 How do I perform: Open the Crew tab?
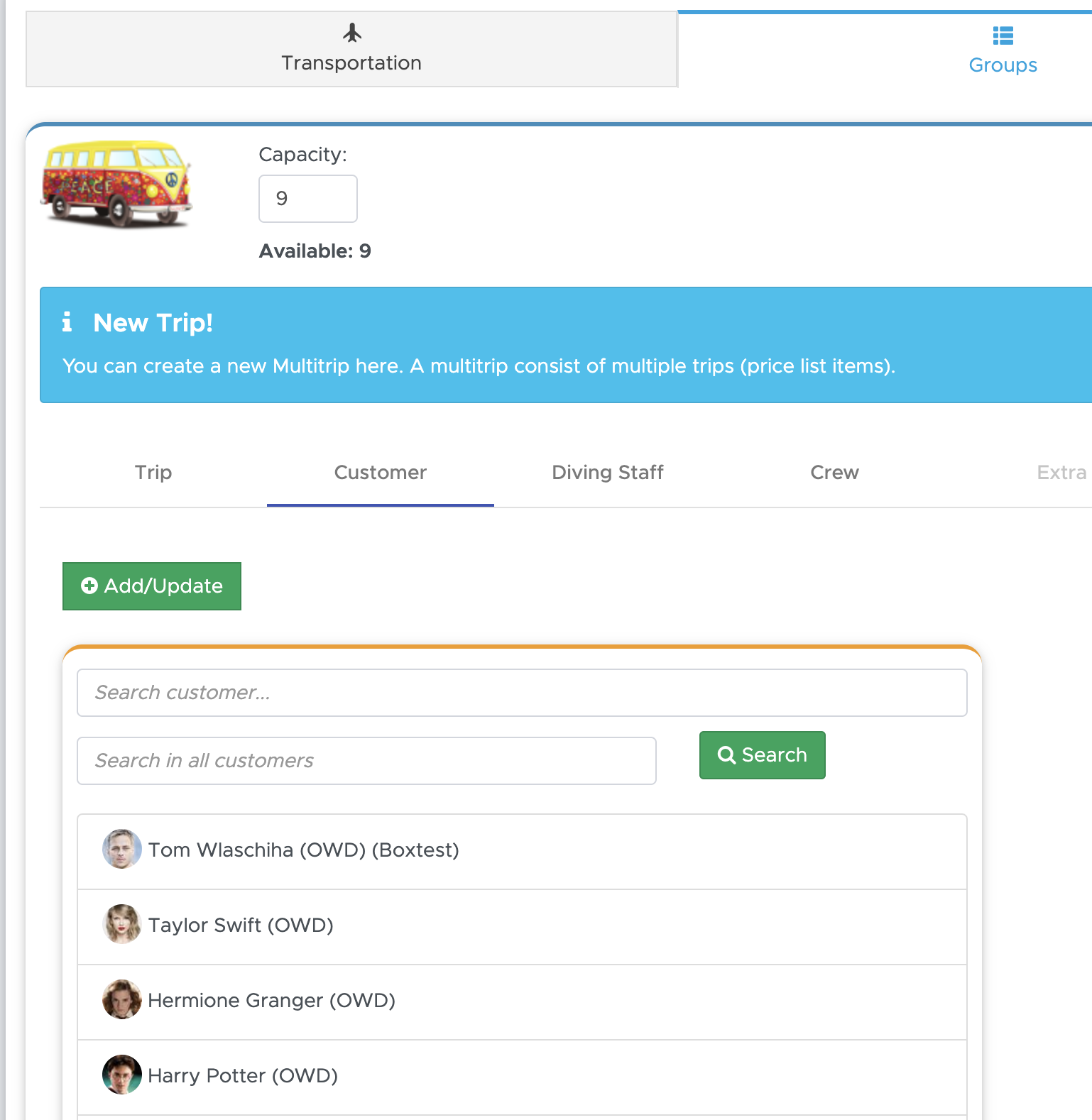[835, 473]
